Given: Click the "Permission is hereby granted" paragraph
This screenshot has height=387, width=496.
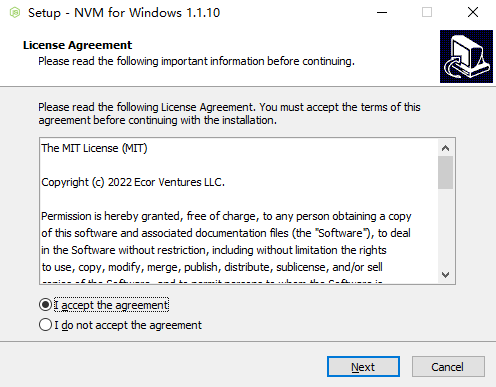Looking at the screenshot, I should 226,242.
